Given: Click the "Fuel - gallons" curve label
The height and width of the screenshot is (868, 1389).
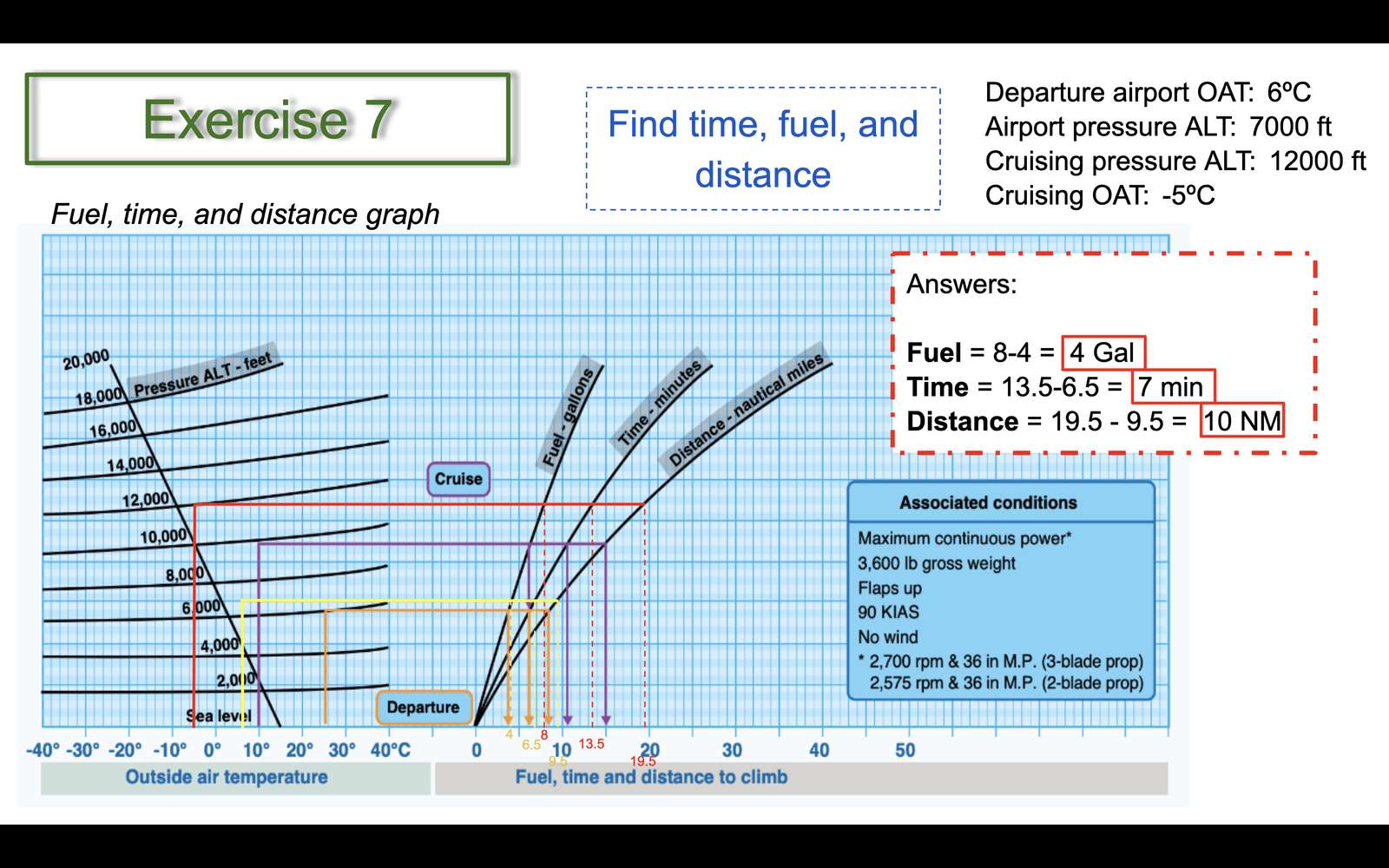Looking at the screenshot, I should tap(569, 417).
